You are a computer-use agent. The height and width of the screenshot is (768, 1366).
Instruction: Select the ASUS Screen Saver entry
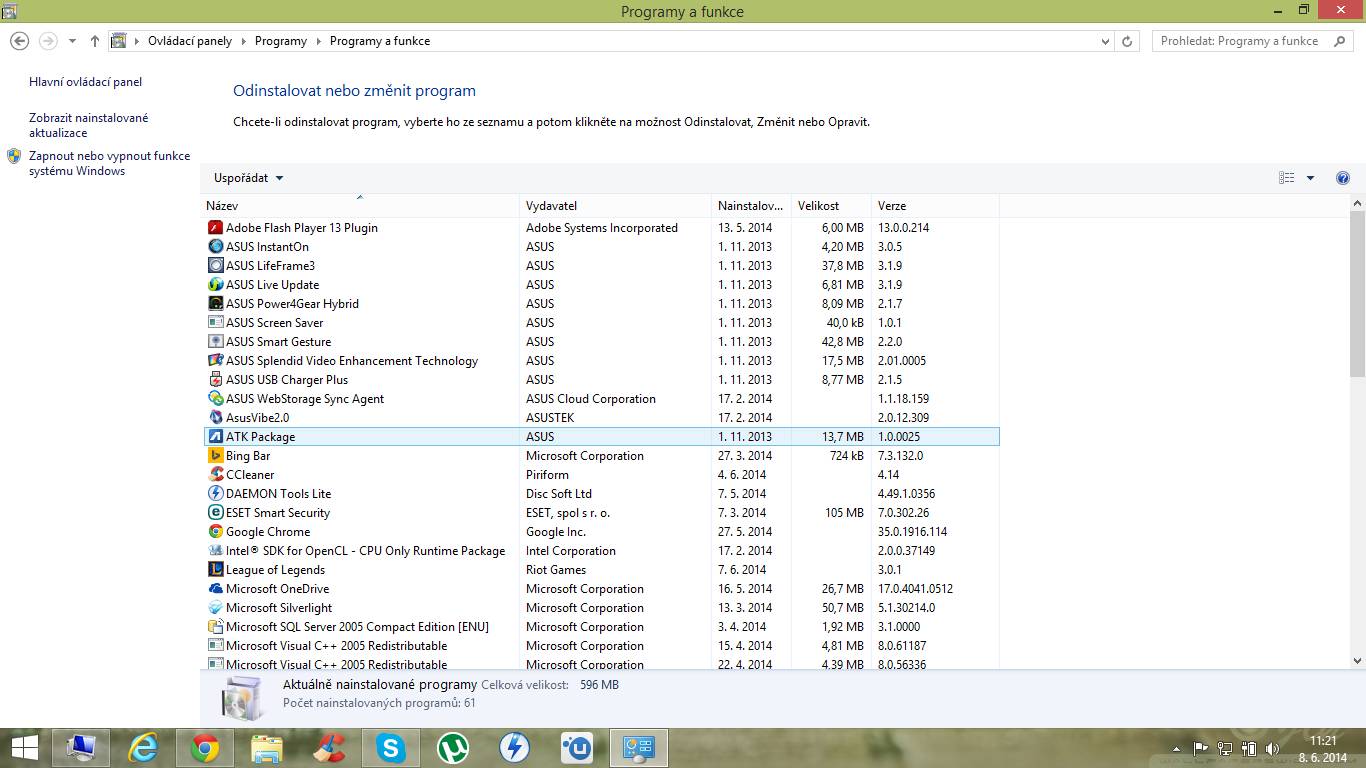[601, 323]
